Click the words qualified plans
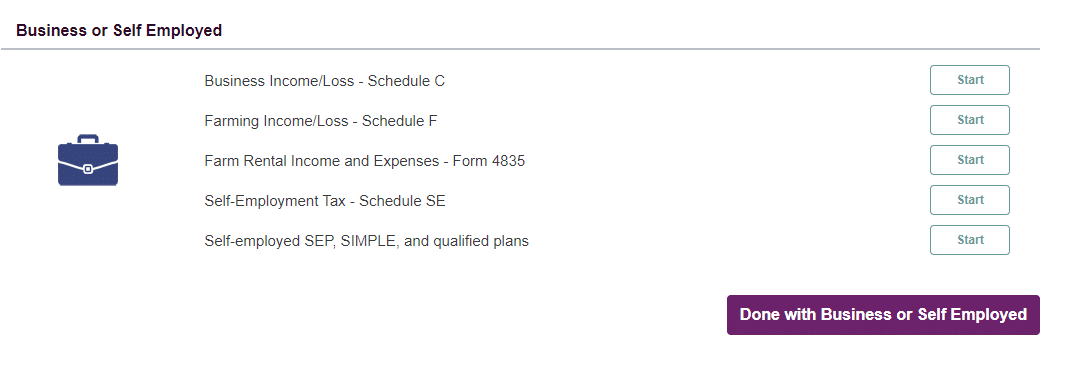Screen dimensions: 1074x373 pos(481,242)
